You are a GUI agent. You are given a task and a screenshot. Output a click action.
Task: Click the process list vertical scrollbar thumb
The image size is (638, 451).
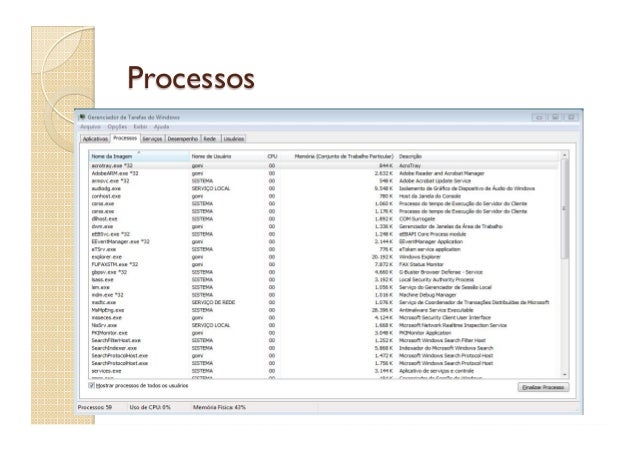point(564,208)
